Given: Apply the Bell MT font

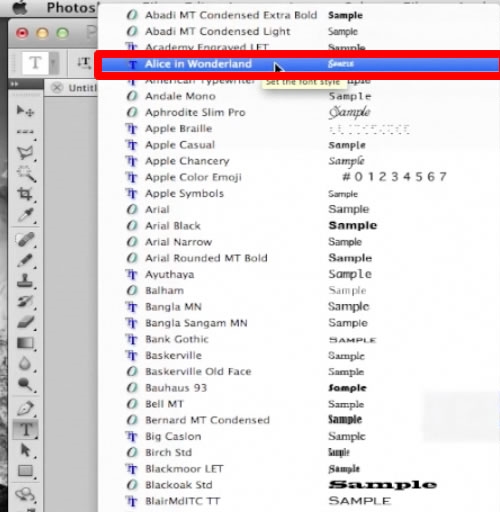Looking at the screenshot, I should [165, 404].
